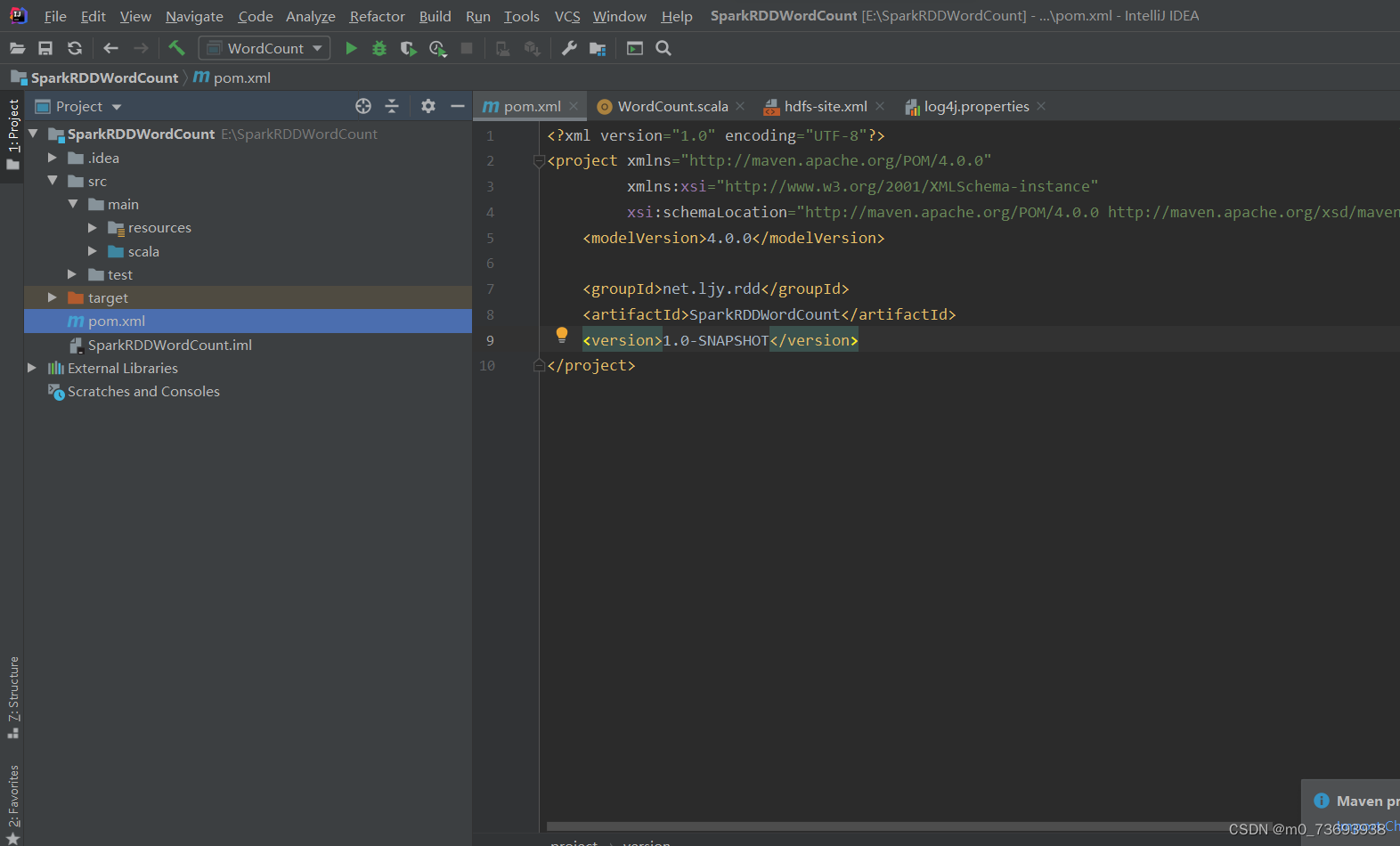The height and width of the screenshot is (846, 1400).
Task: Expand External Libraries node
Action: [32, 368]
